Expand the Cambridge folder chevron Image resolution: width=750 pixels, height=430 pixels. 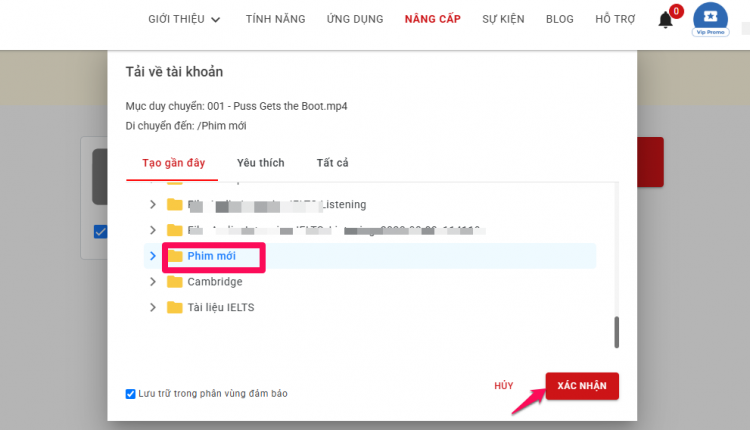(x=153, y=282)
